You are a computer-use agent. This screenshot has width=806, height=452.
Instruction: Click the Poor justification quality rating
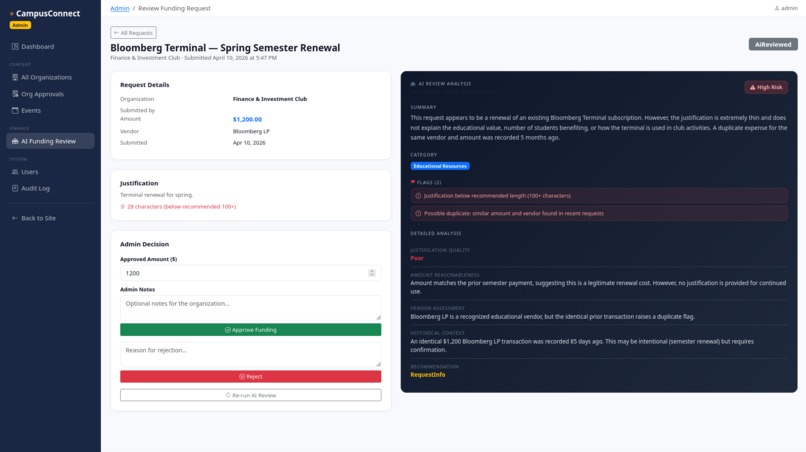coord(417,258)
